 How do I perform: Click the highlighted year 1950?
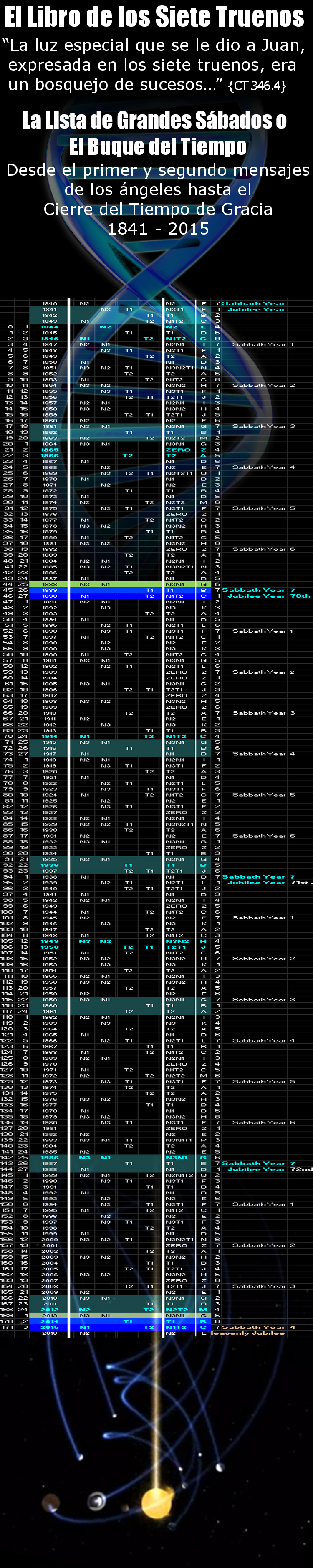[x=49, y=947]
